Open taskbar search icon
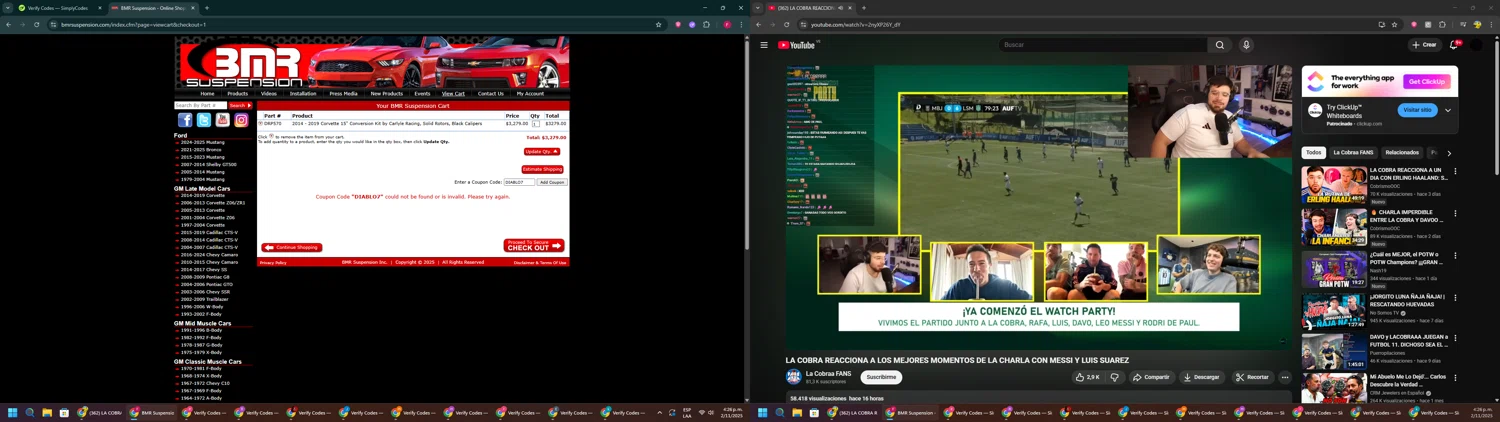This screenshot has height=422, width=1500. click(30, 412)
